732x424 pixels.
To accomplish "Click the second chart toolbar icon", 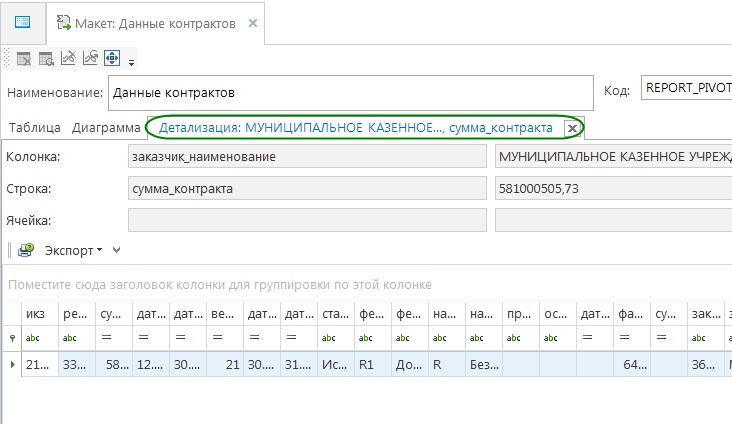I will click(90, 58).
